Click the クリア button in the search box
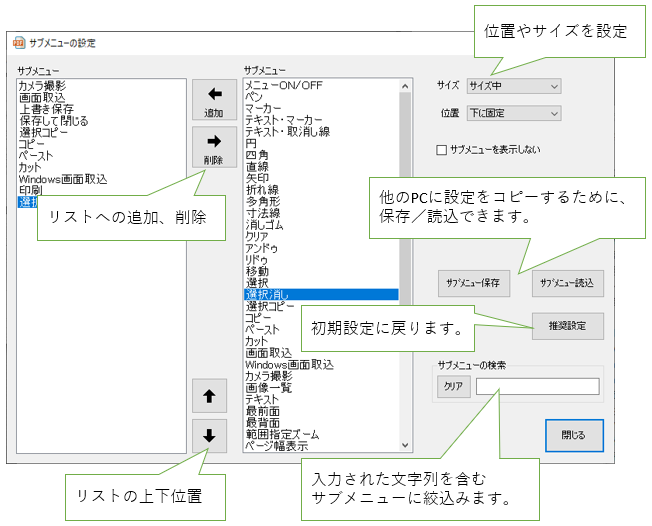The image size is (652, 526). point(452,387)
